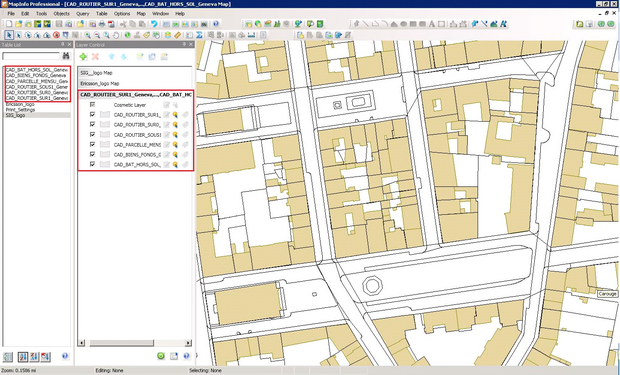The image size is (620, 375).
Task: Click the blue Help icon in Standard toolbar
Action: coord(216,24)
